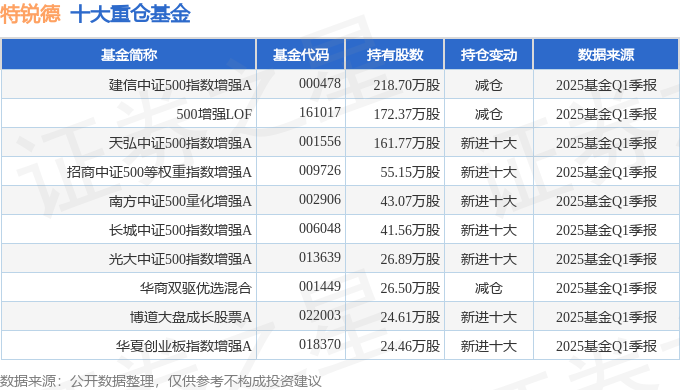The width and height of the screenshot is (680, 390).
Task: Select the 特锐德 stock title
Action: pos(30,14)
